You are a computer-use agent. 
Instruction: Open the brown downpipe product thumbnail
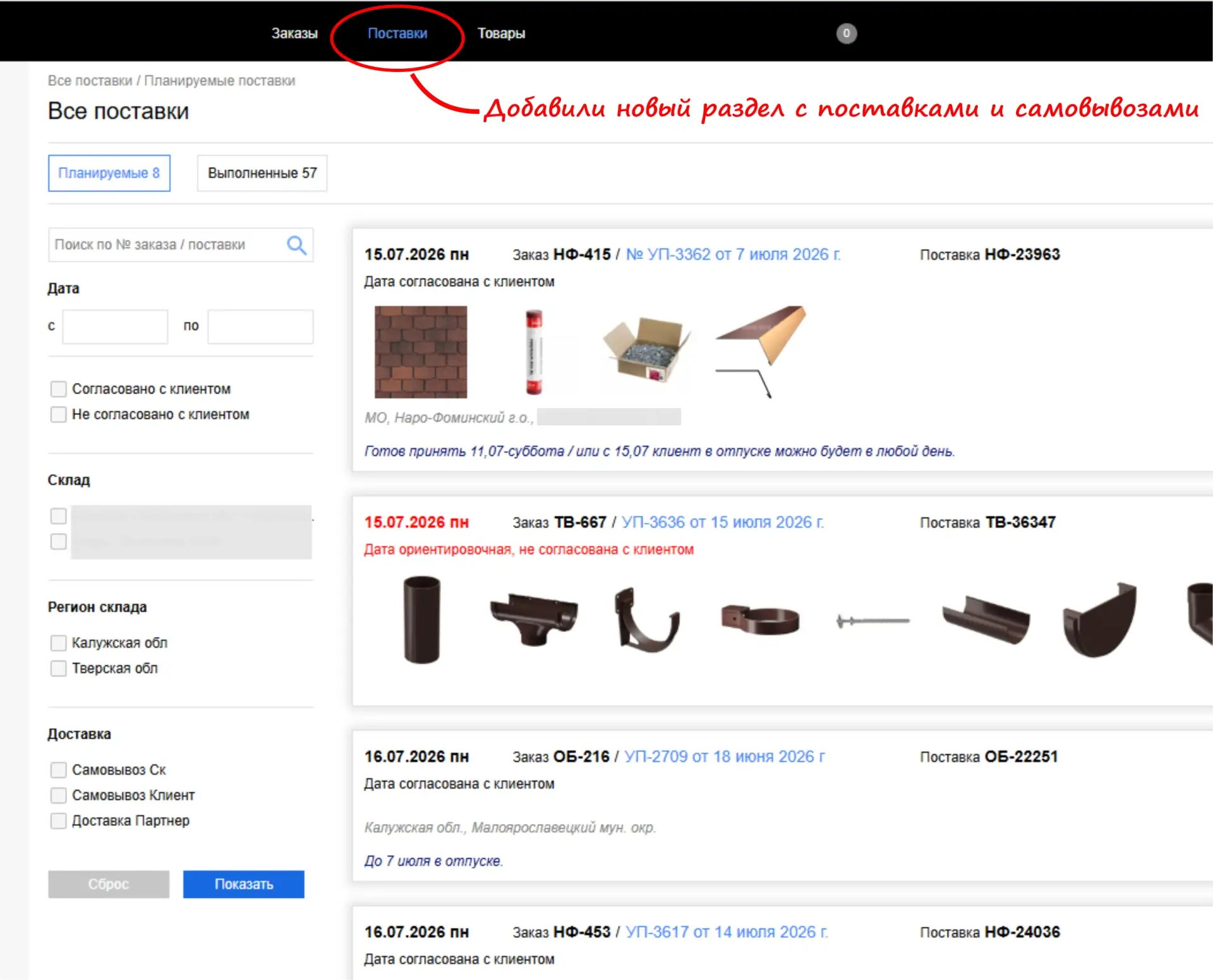421,619
